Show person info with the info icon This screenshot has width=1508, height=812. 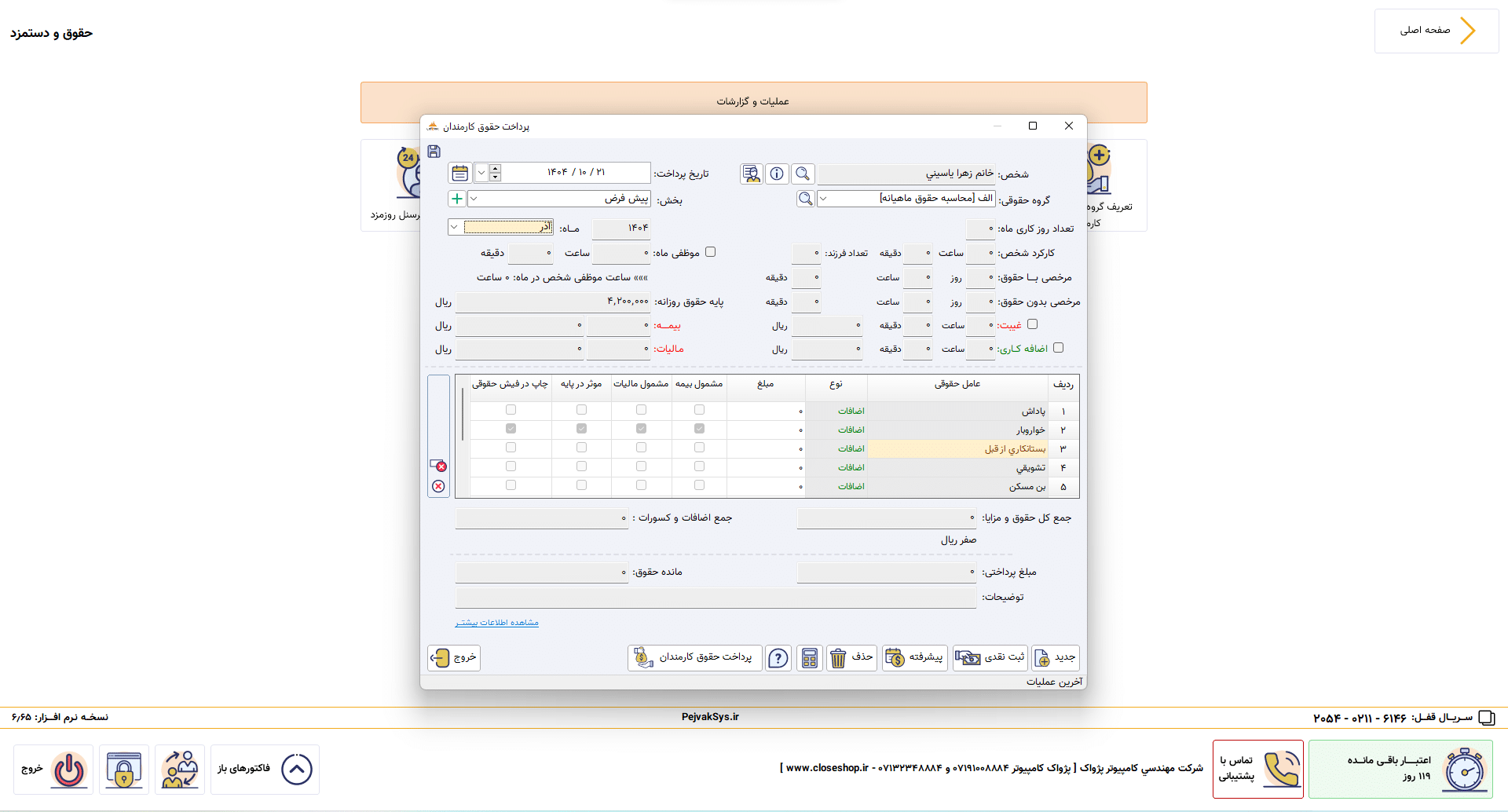[x=777, y=174]
